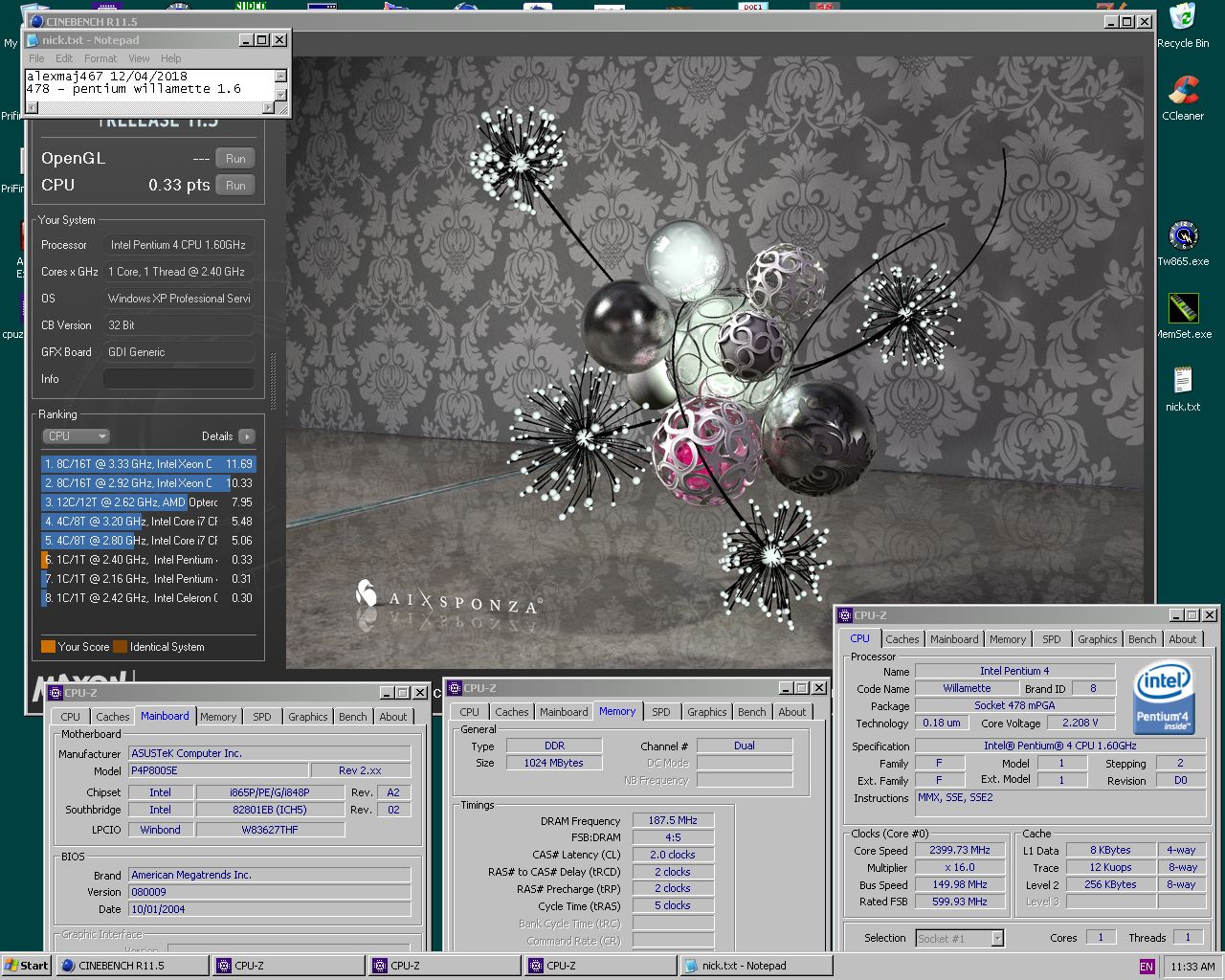1225x980 pixels.
Task: Select ranking row 12C/12T @ 2.62 GHz AMD Opteron
Action: [148, 502]
